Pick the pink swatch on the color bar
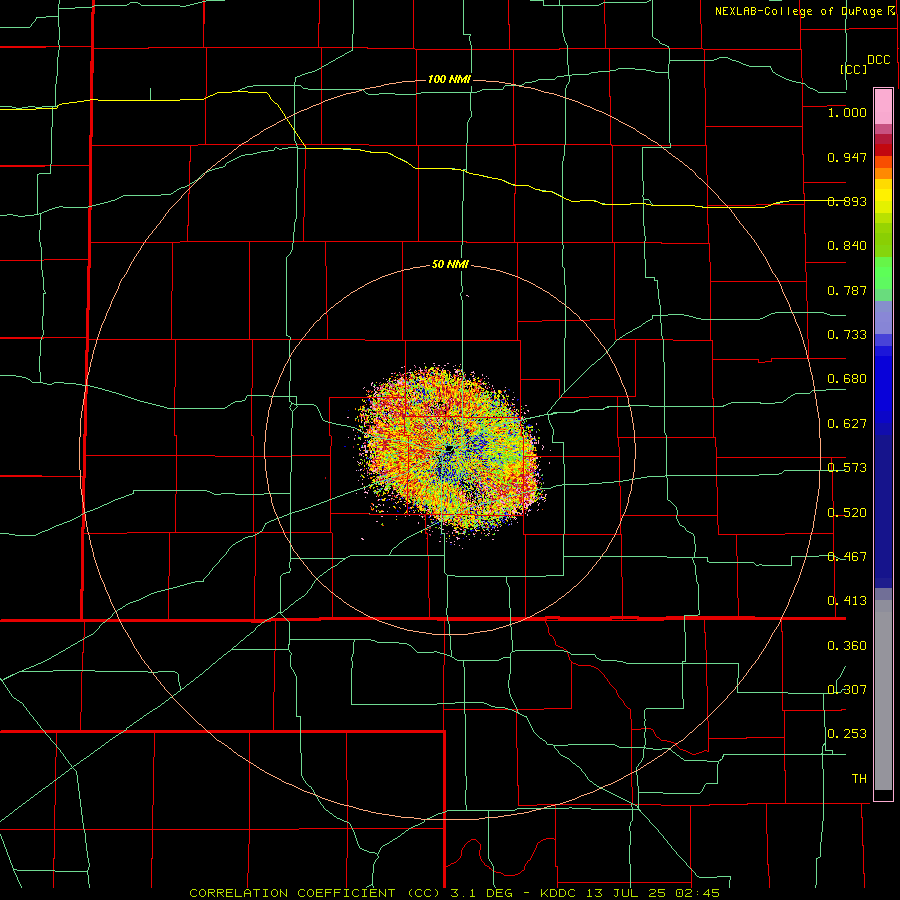This screenshot has width=900, height=900. point(883,106)
